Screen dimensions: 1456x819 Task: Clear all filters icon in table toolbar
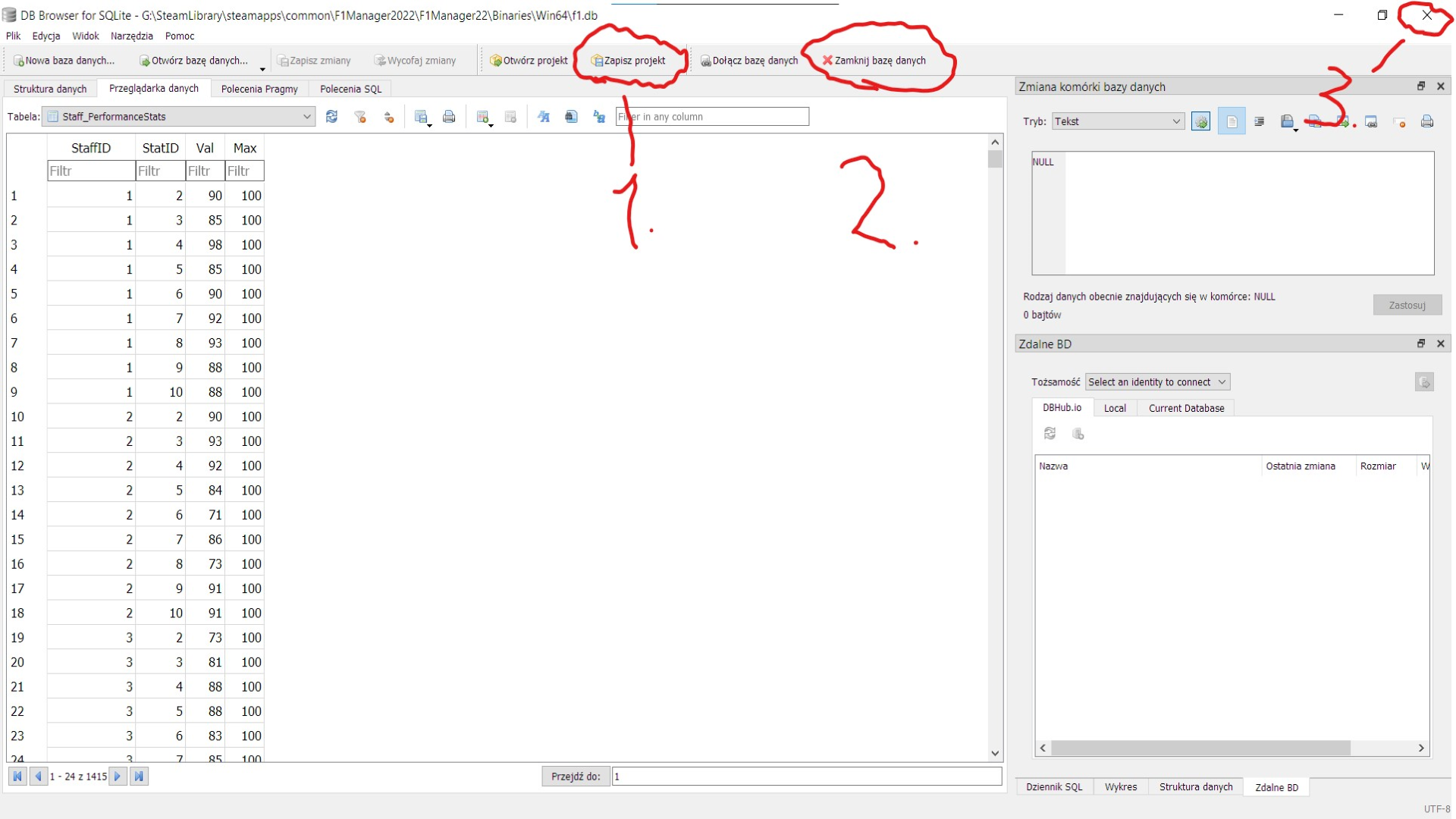click(360, 117)
